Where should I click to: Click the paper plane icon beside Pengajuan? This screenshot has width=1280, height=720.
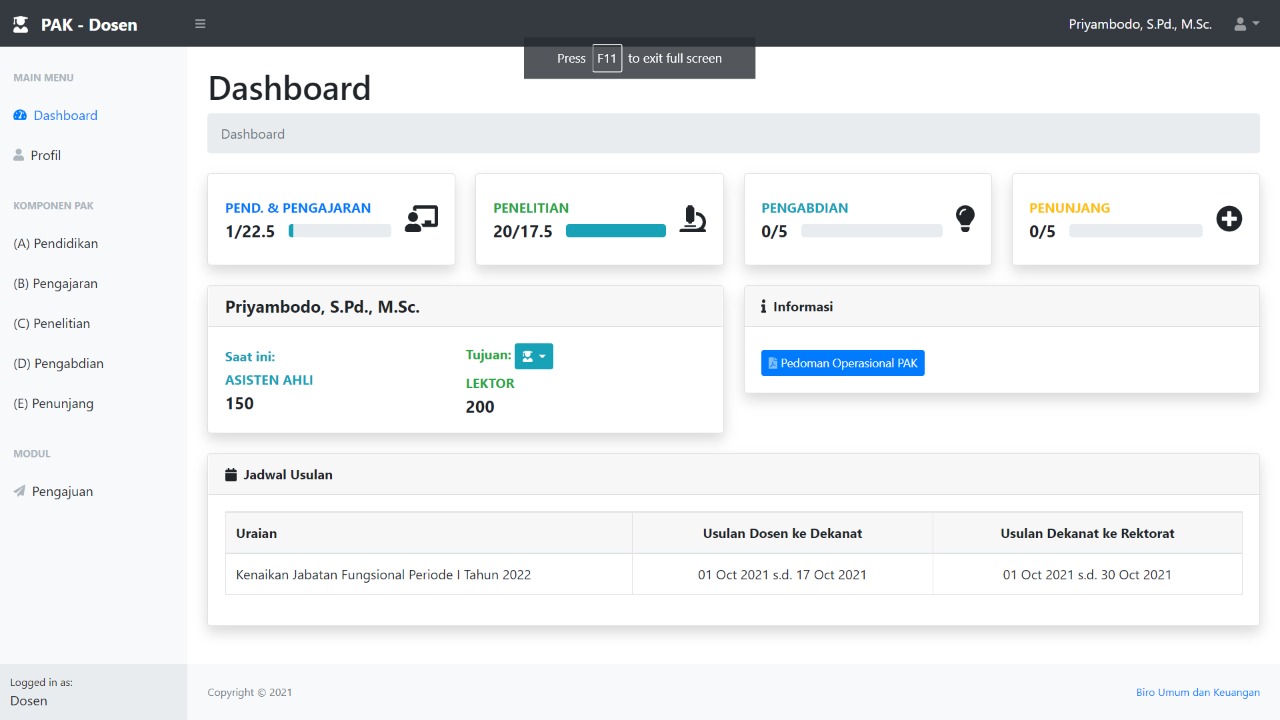pos(19,491)
